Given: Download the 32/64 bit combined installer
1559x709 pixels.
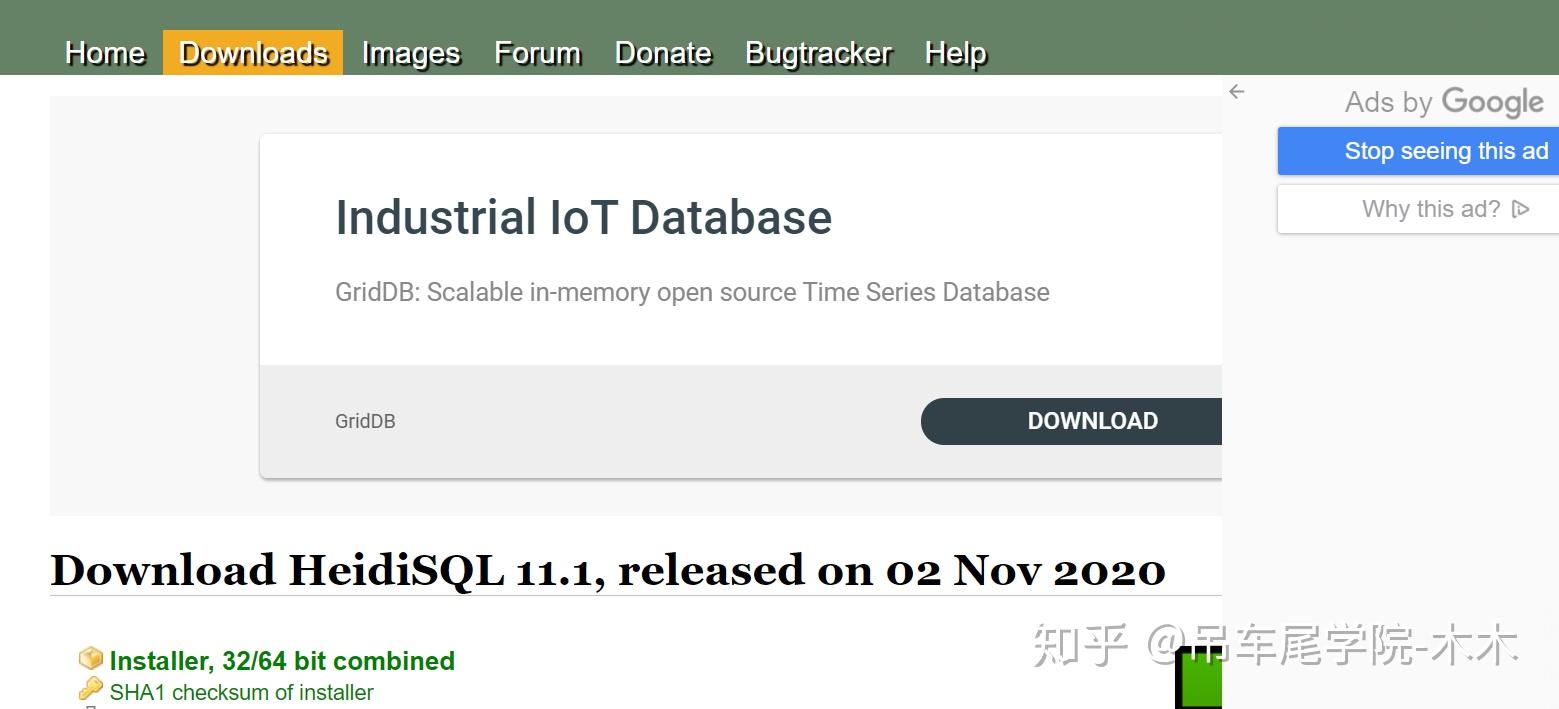Looking at the screenshot, I should click(x=282, y=661).
